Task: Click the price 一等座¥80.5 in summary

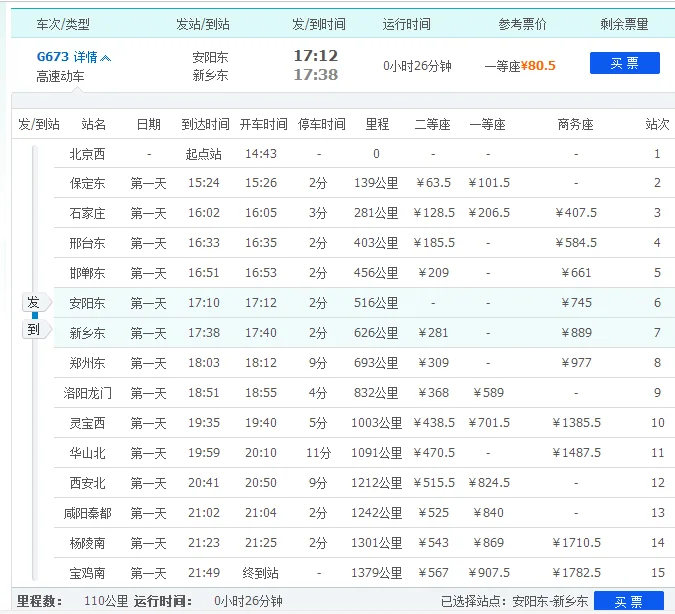Action: pos(520,66)
